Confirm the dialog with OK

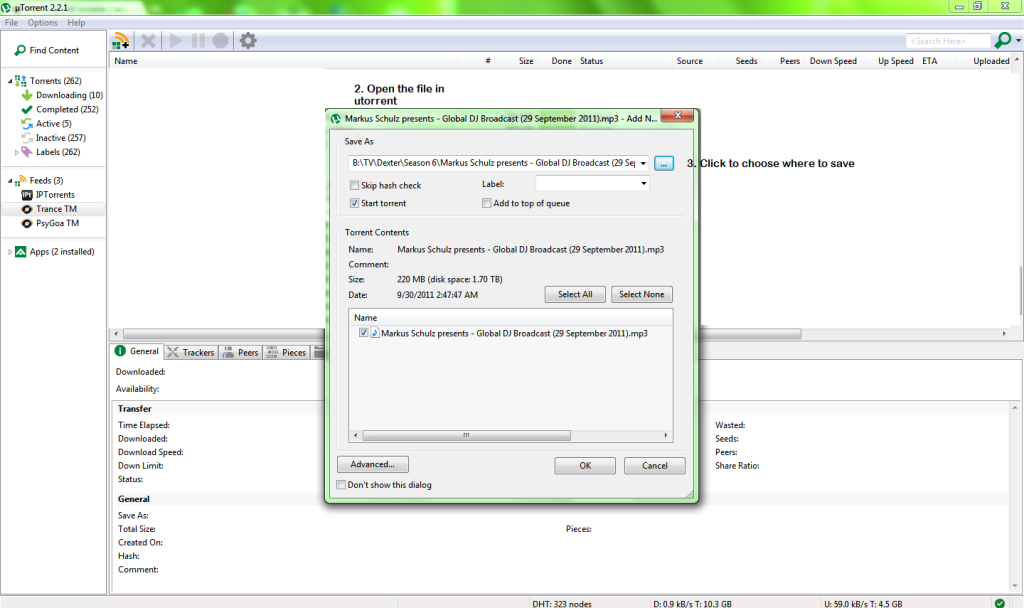pos(585,466)
